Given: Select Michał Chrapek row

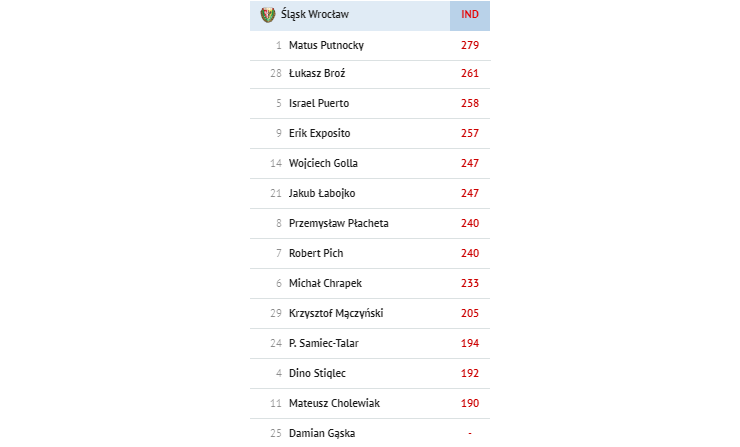Looking at the screenshot, I should [x=370, y=284].
